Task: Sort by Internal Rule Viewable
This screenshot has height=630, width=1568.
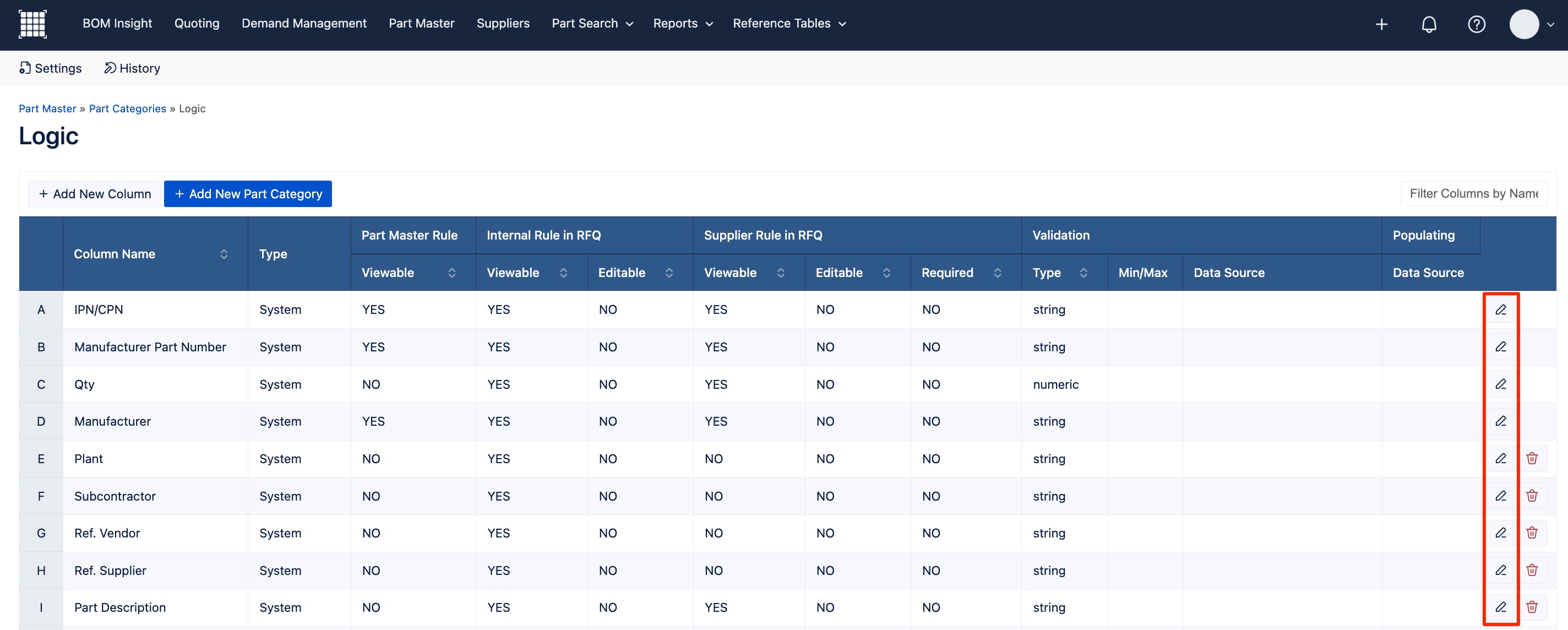Action: tap(563, 273)
